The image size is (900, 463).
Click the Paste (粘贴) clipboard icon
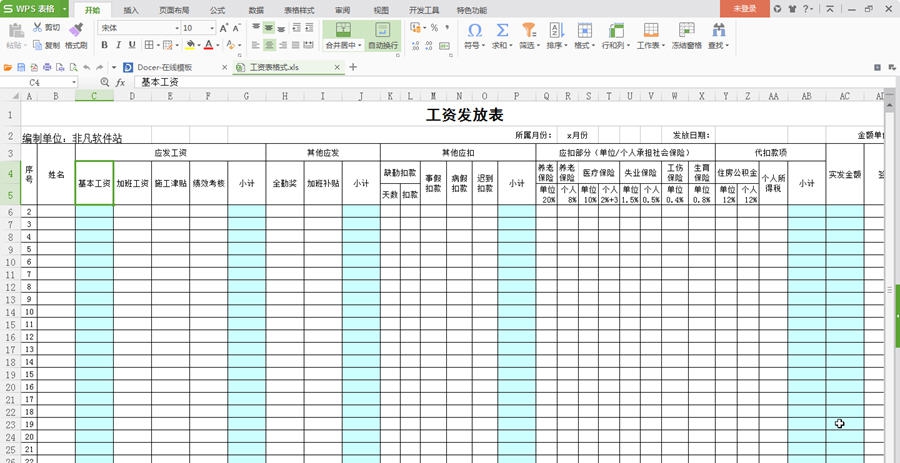pos(15,30)
